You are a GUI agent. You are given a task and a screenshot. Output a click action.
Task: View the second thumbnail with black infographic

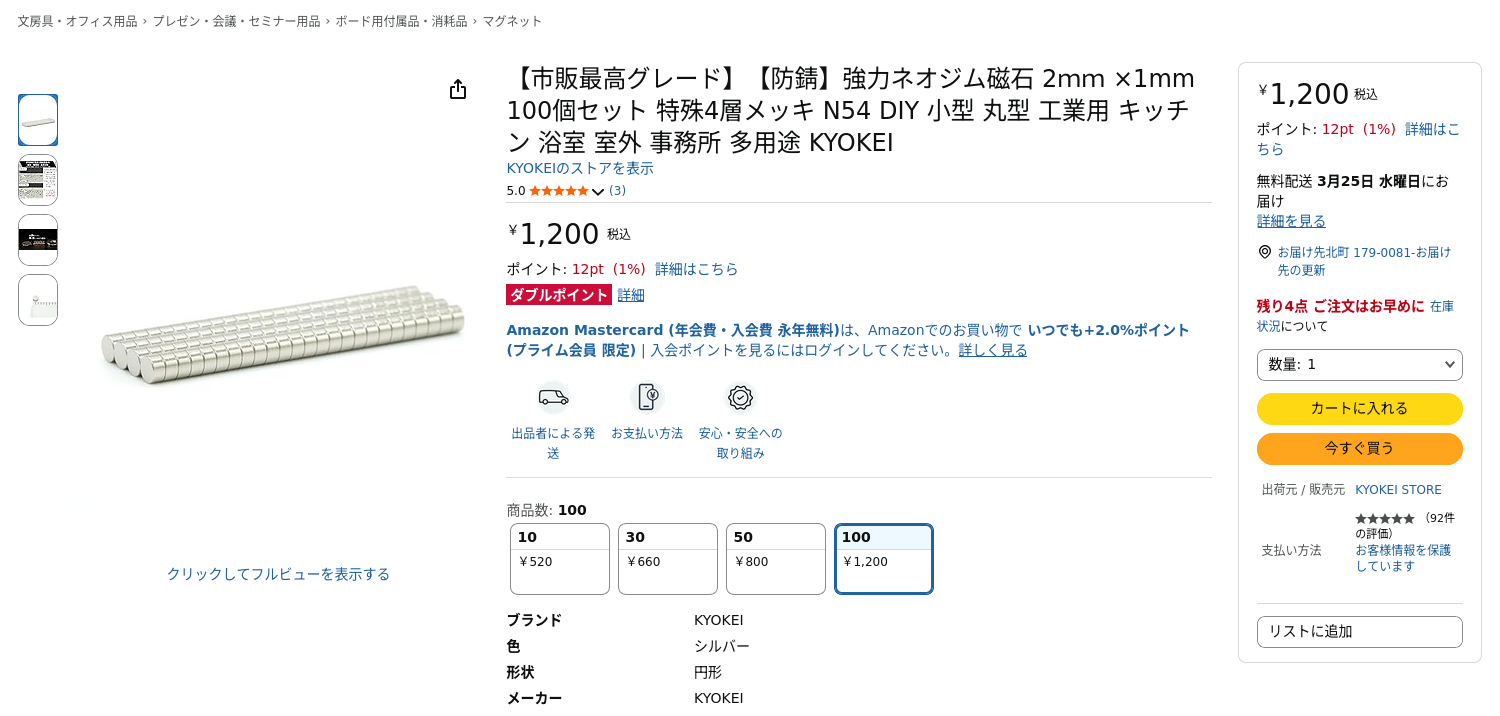tap(38, 180)
